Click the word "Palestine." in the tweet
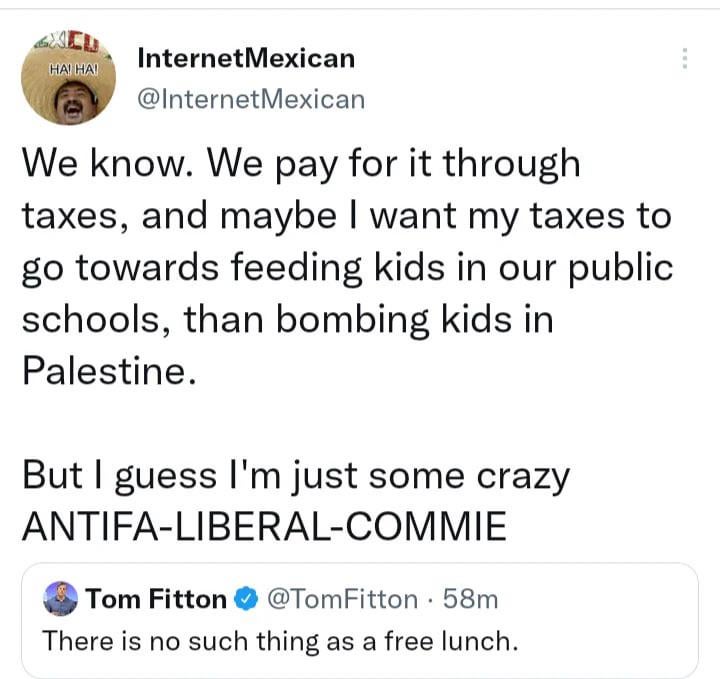The height and width of the screenshot is (679, 720). click(x=104, y=371)
